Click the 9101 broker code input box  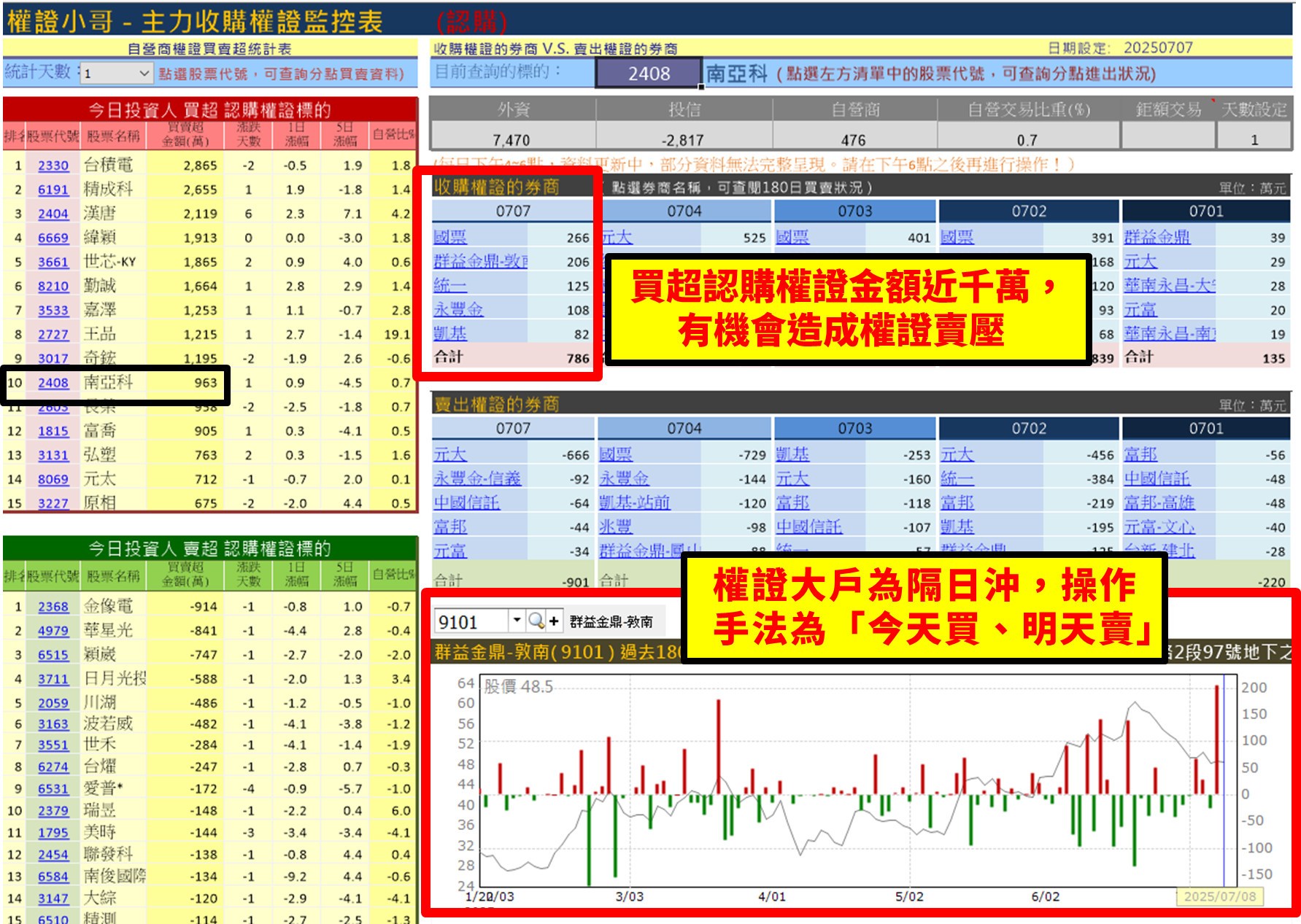[471, 621]
